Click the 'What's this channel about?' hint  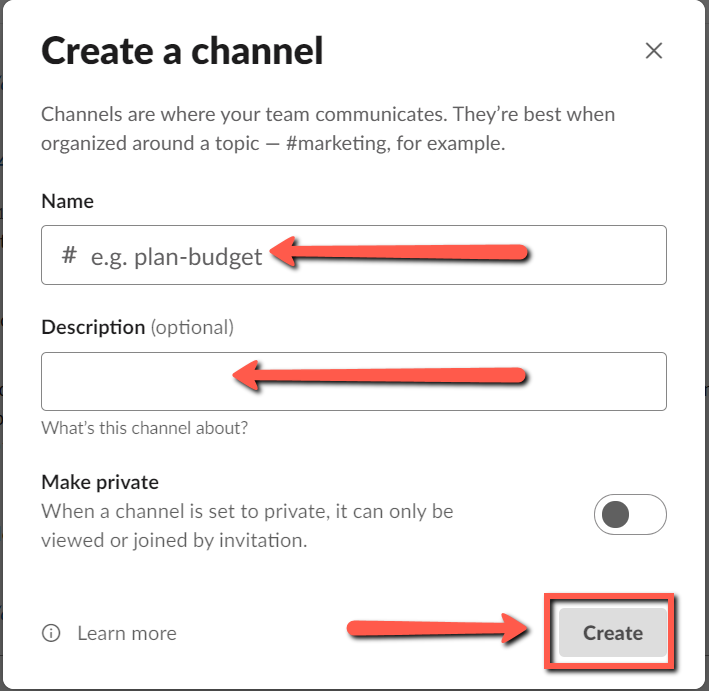tap(144, 428)
